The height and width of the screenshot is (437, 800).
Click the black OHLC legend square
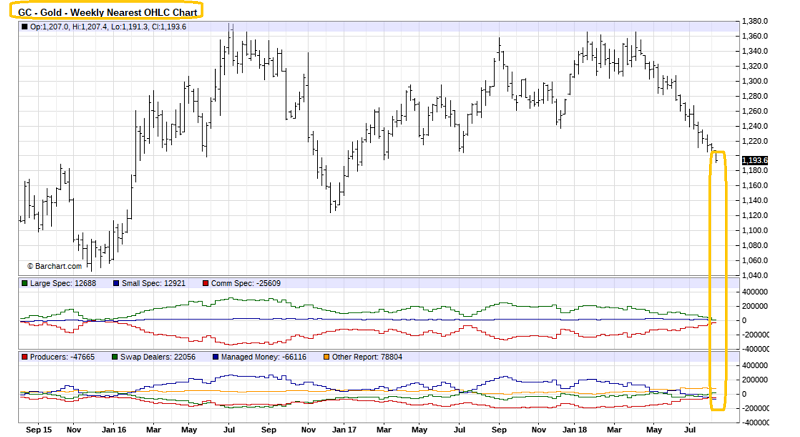tap(24, 27)
